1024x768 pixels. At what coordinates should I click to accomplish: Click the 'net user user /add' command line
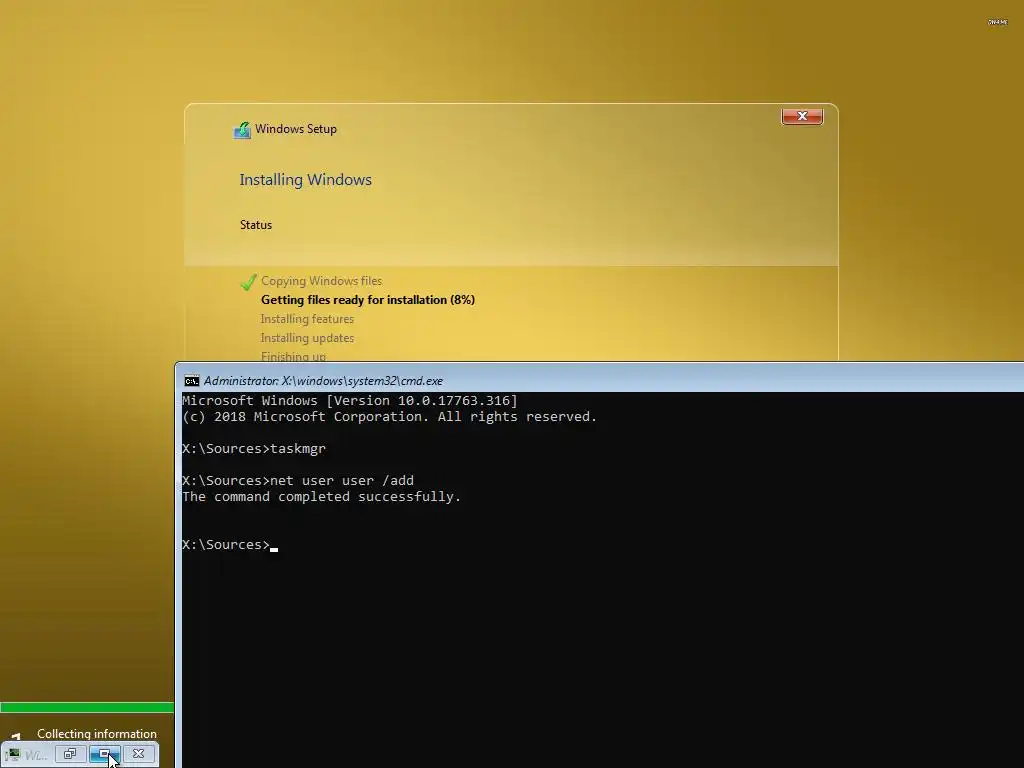(298, 481)
